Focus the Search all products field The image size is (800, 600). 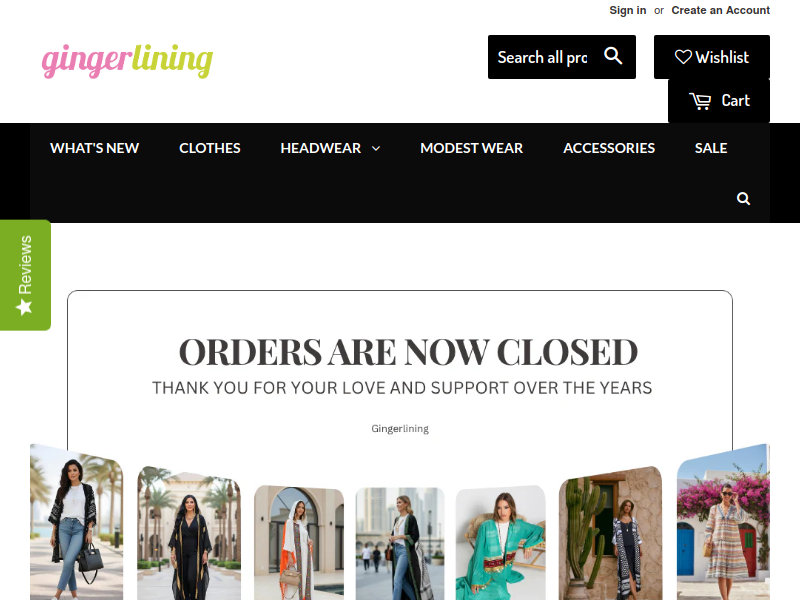tap(543, 57)
